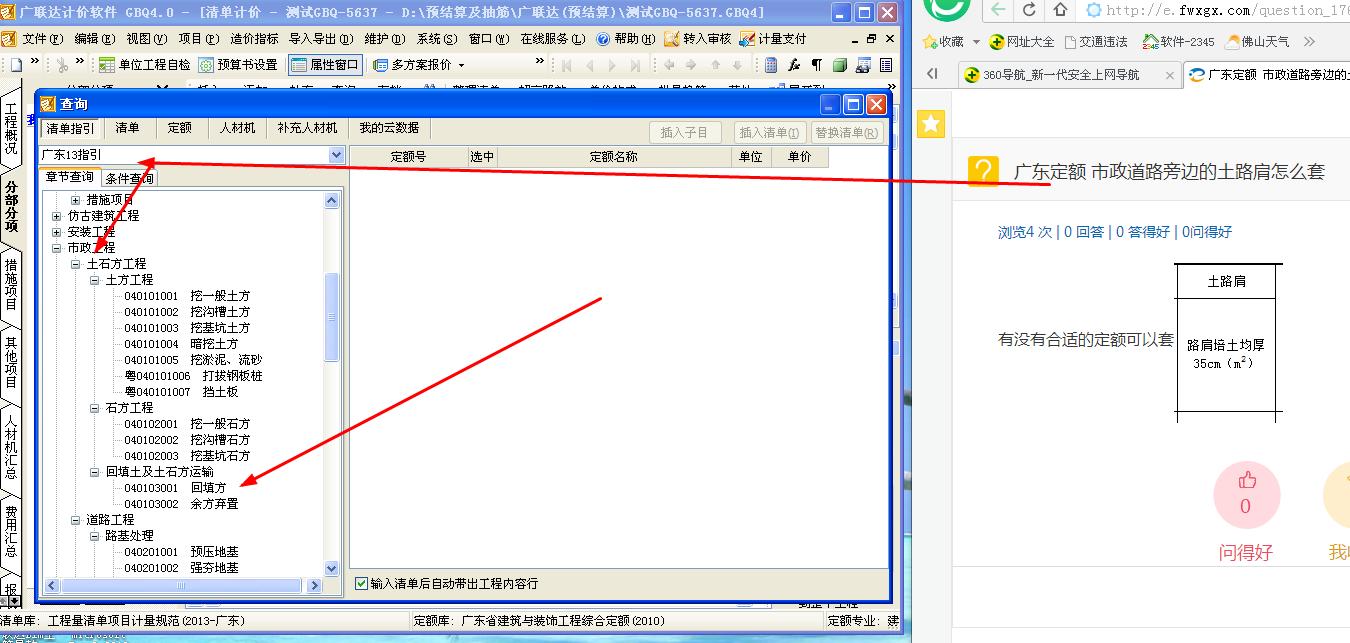
Task: Expand 安装工程 tree node
Action: pyautogui.click(x=57, y=232)
